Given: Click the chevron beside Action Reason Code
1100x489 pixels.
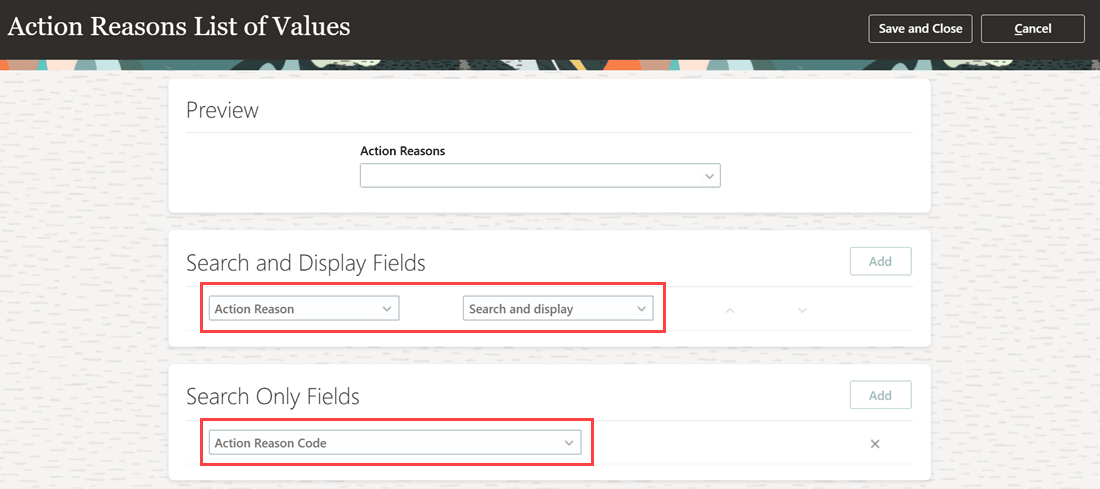Looking at the screenshot, I should (x=569, y=443).
